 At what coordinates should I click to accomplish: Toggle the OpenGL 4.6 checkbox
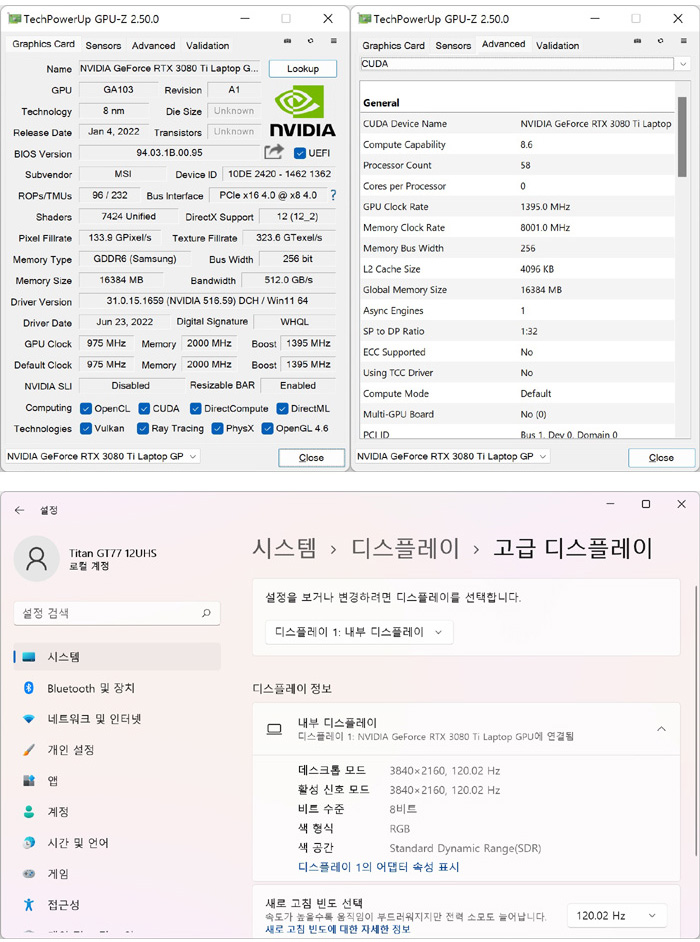pos(267,428)
